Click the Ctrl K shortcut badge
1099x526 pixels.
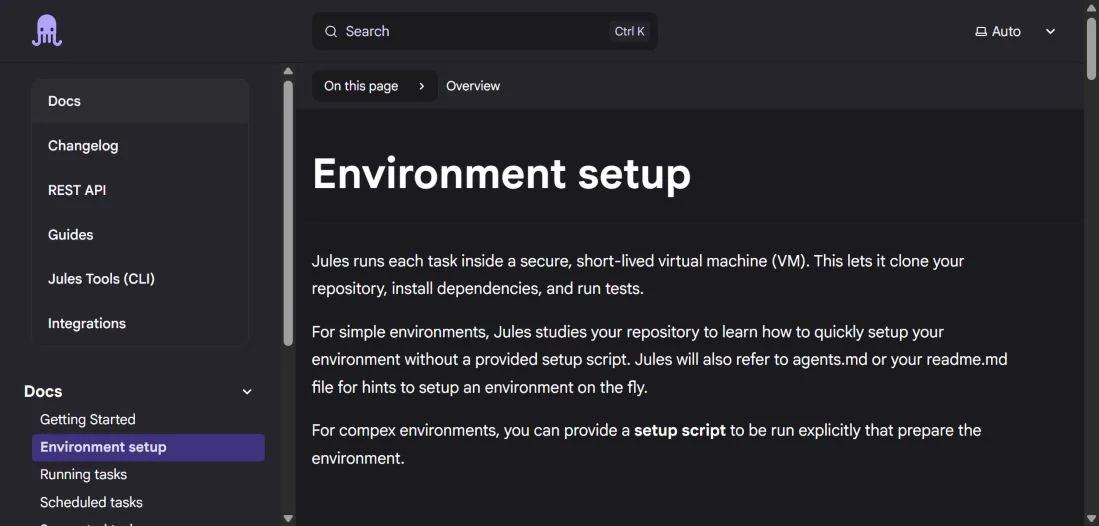coord(629,32)
